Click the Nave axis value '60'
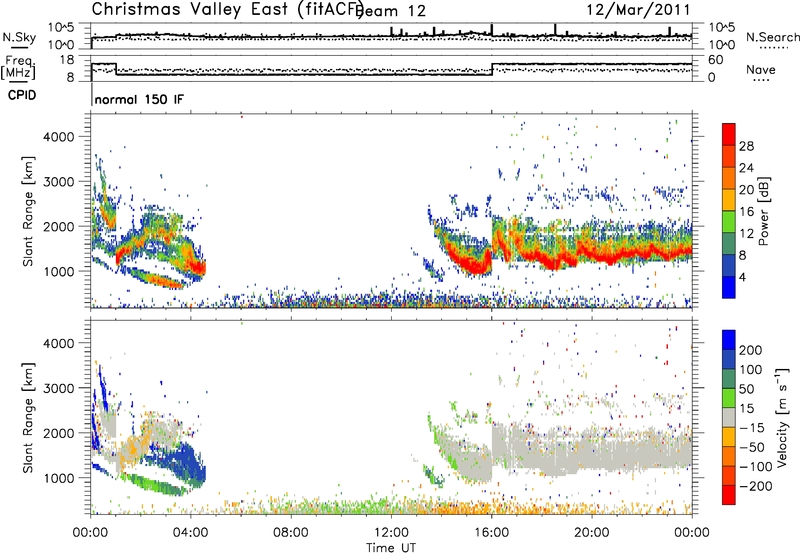Viewport: 800px width, 554px height. [x=716, y=60]
